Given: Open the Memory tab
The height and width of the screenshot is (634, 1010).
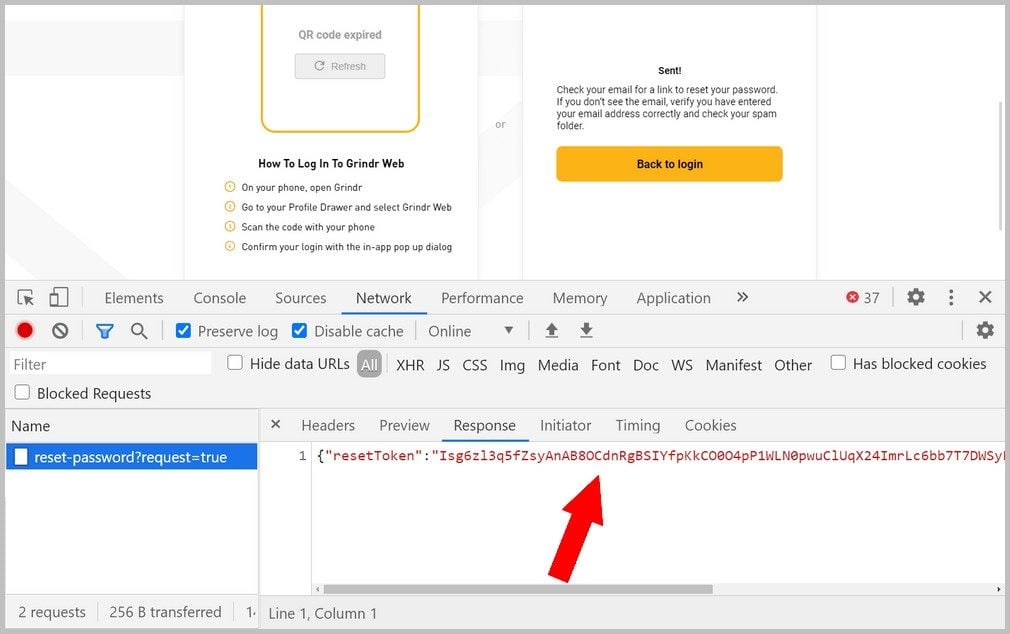Looking at the screenshot, I should coord(580,298).
